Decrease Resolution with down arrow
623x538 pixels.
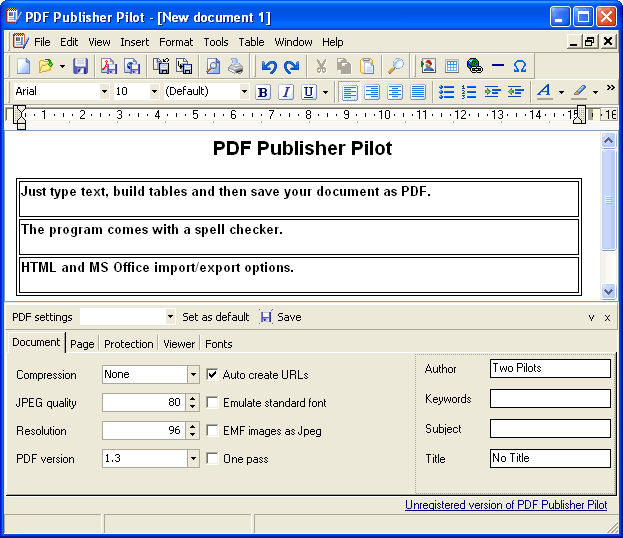(193, 435)
